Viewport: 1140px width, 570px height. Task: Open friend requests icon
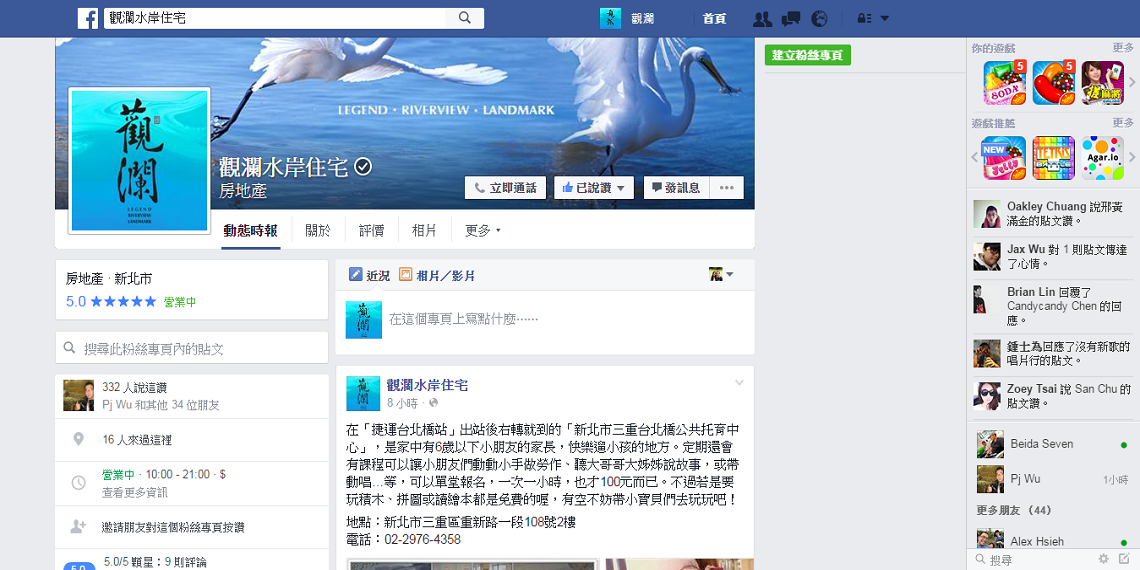(762, 19)
